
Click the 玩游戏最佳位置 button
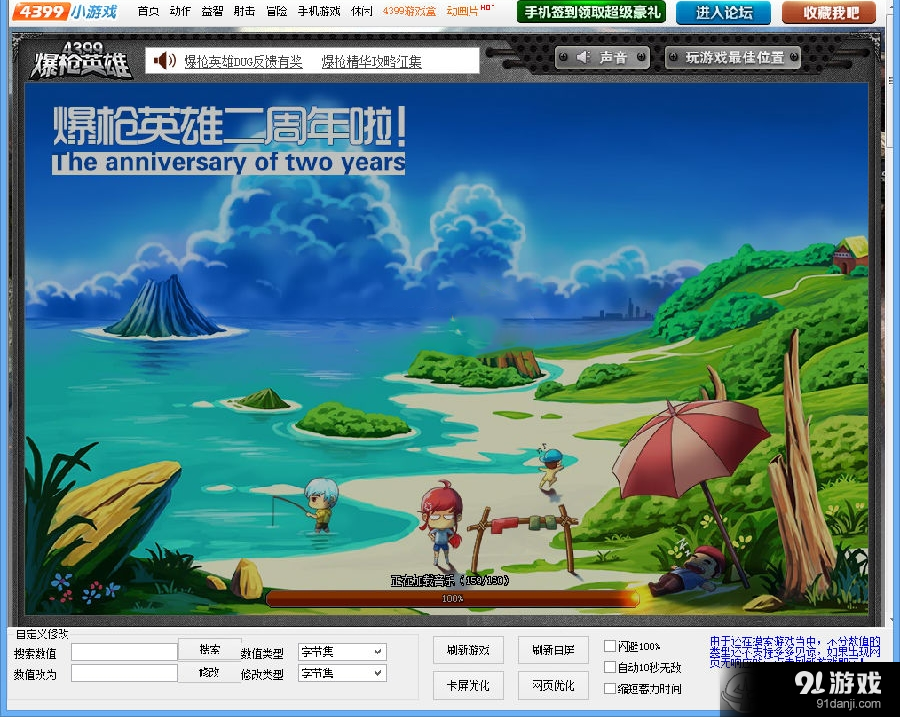[x=732, y=57]
